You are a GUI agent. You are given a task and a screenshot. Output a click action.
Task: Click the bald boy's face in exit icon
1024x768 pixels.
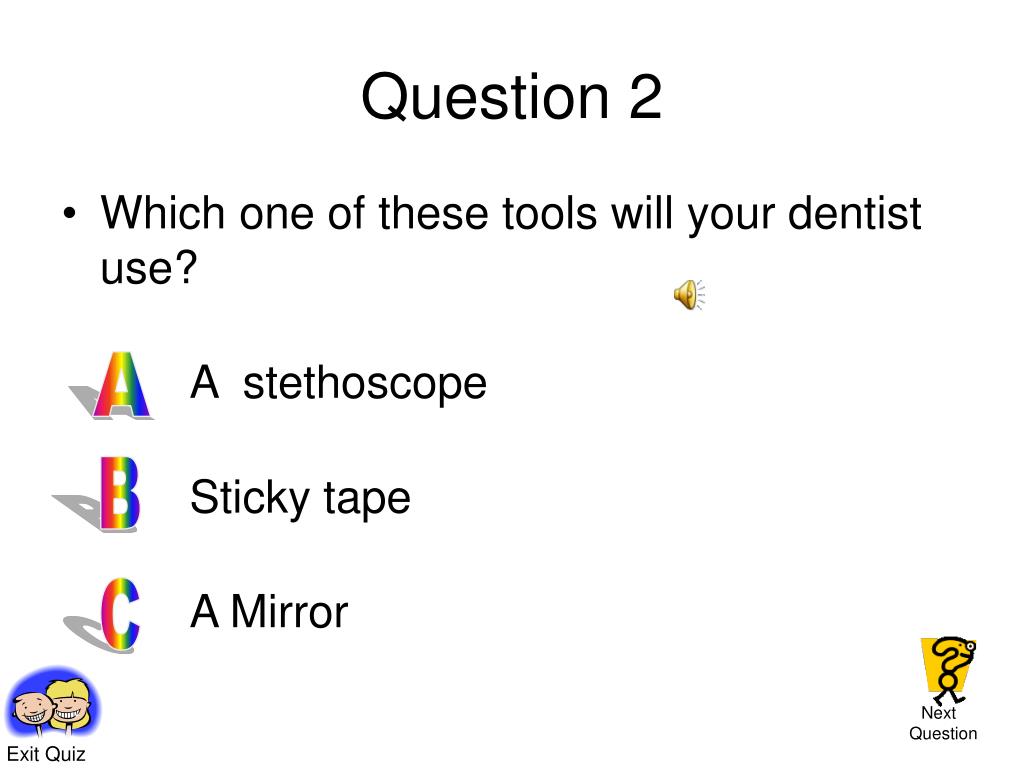click(33, 711)
